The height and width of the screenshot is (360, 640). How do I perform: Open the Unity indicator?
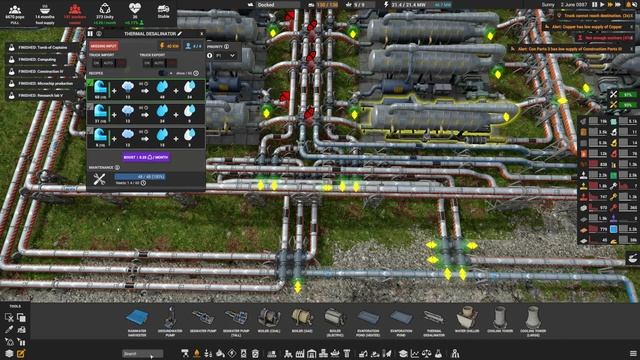pyautogui.click(x=105, y=9)
